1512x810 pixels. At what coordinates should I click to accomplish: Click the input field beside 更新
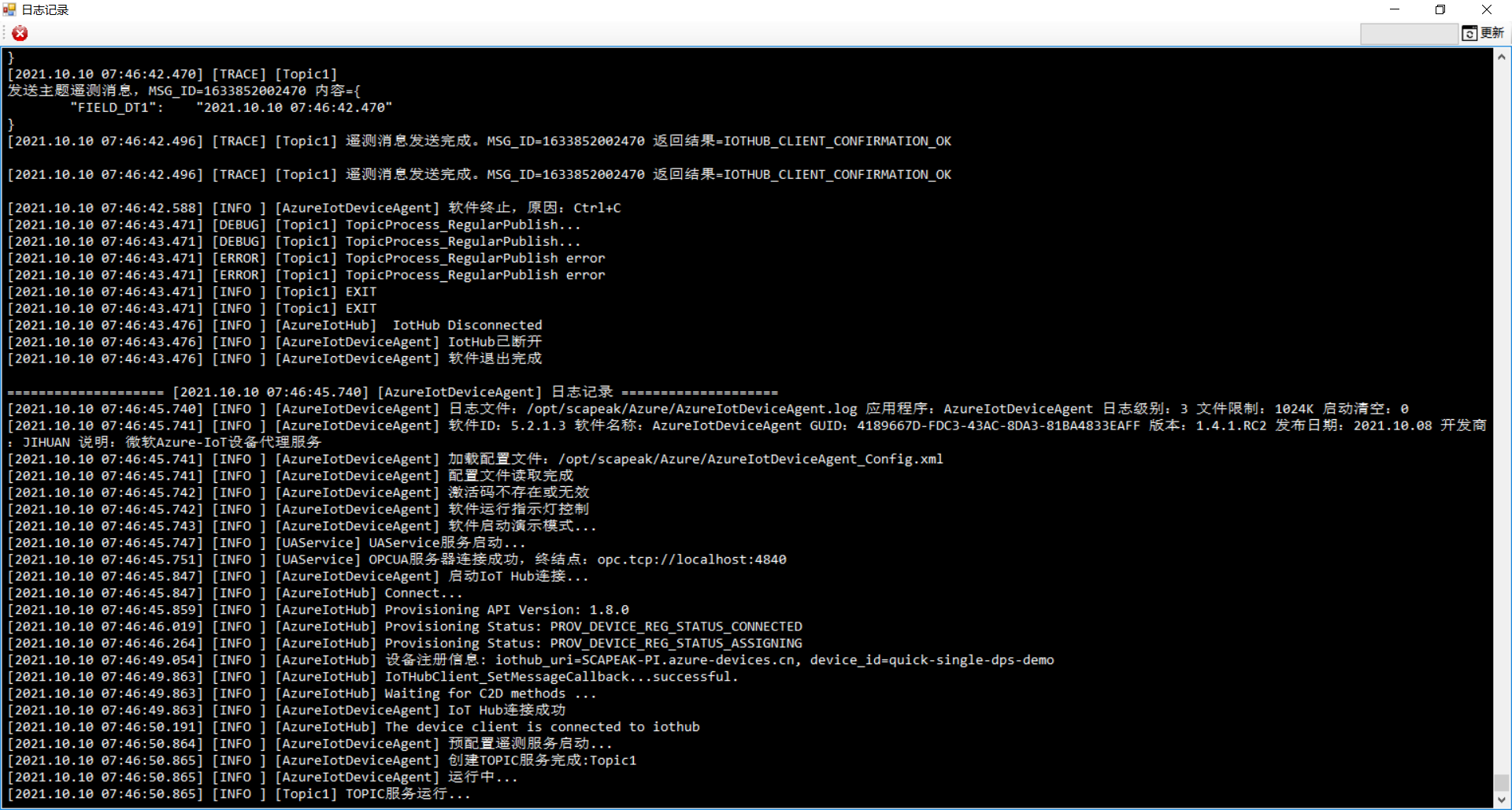coord(1409,34)
